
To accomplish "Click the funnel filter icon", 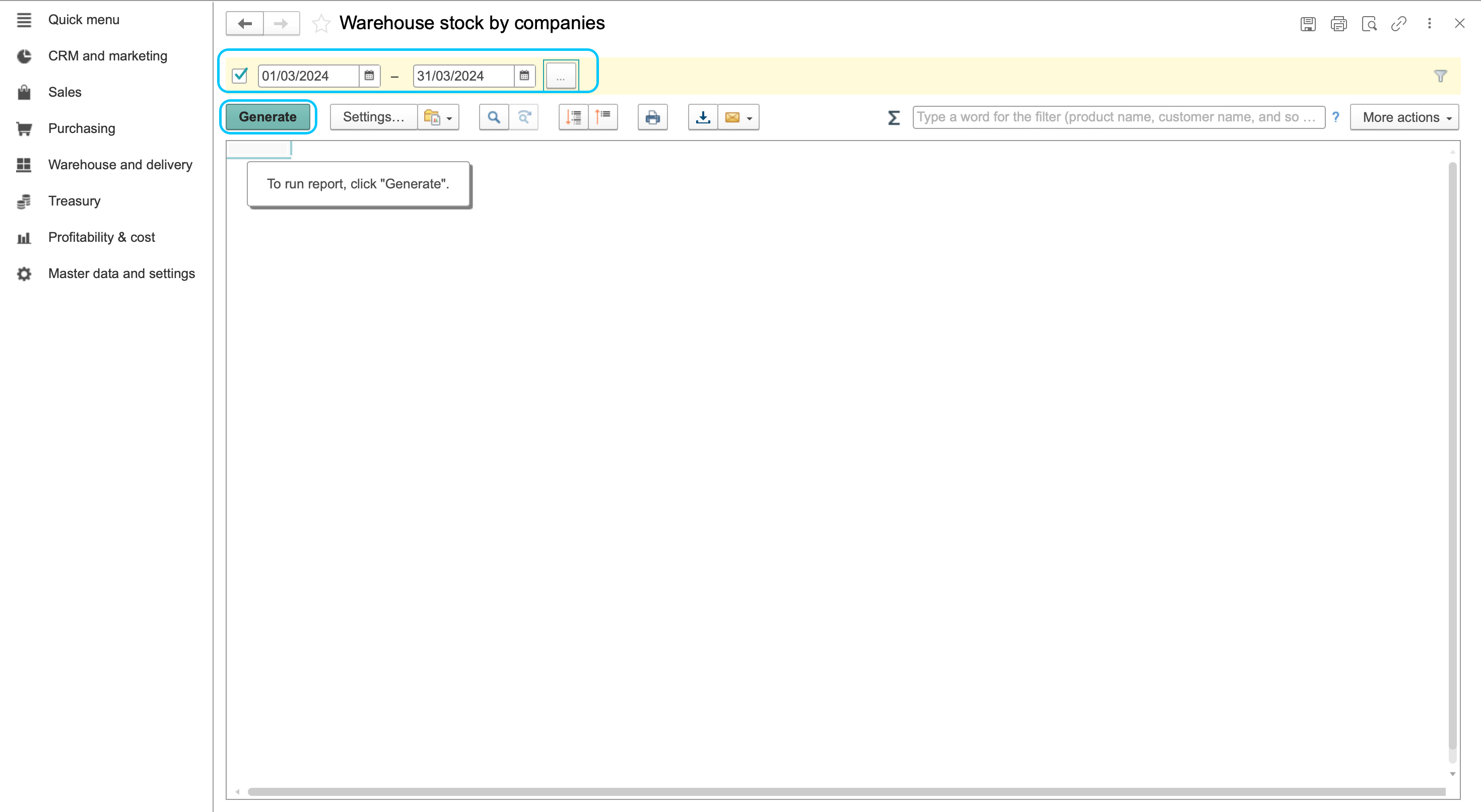I will tap(1440, 76).
